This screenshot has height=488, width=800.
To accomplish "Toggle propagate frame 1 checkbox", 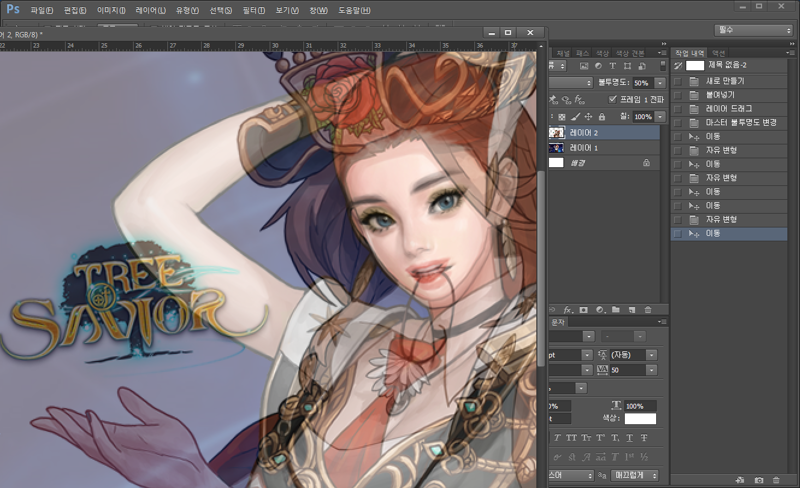I will point(613,99).
